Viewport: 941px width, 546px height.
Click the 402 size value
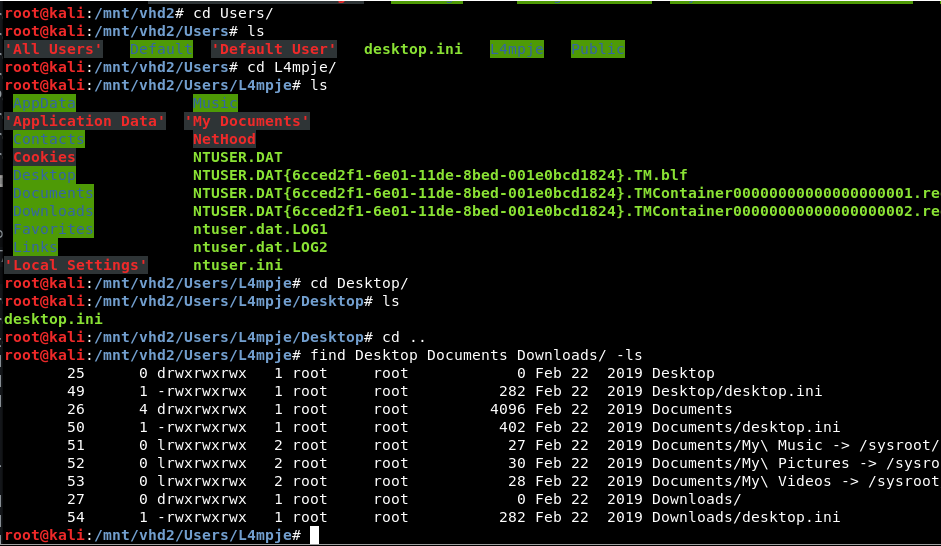coord(513,427)
